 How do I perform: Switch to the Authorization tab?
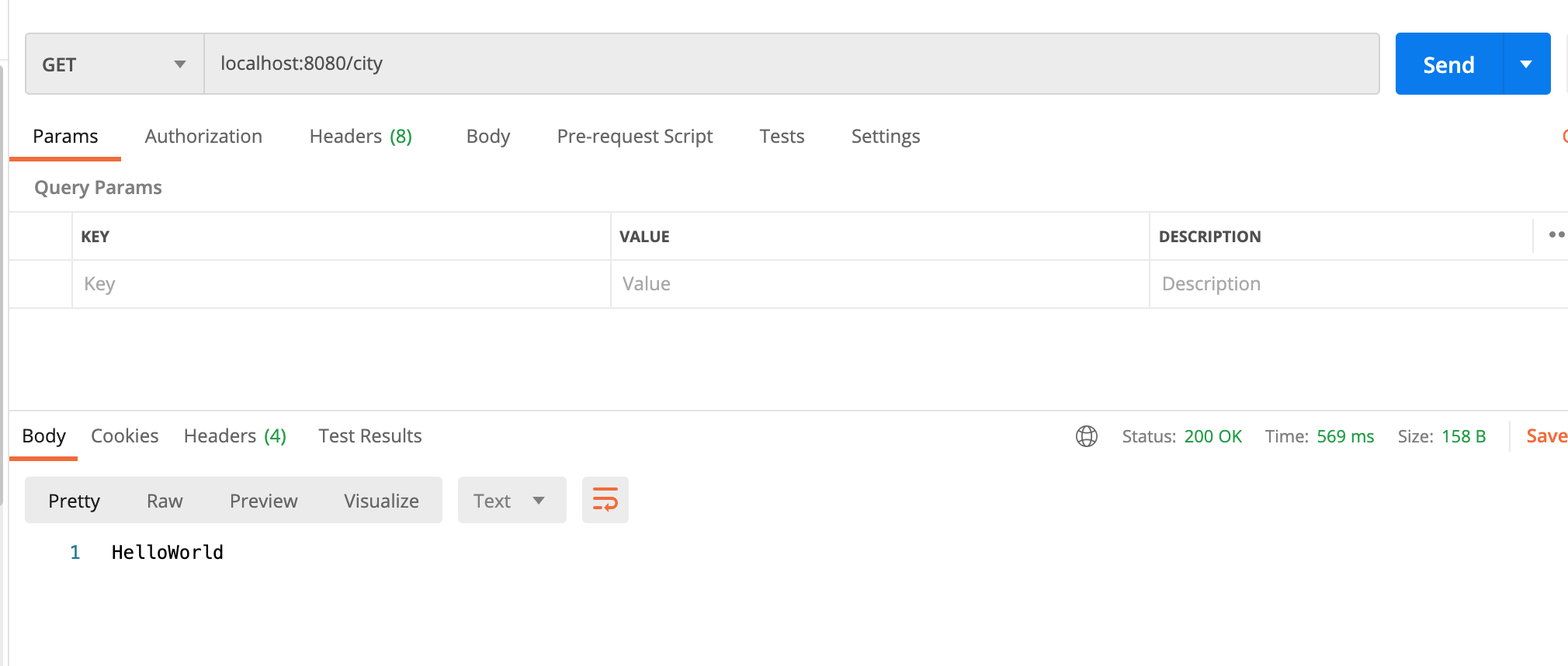tap(203, 137)
